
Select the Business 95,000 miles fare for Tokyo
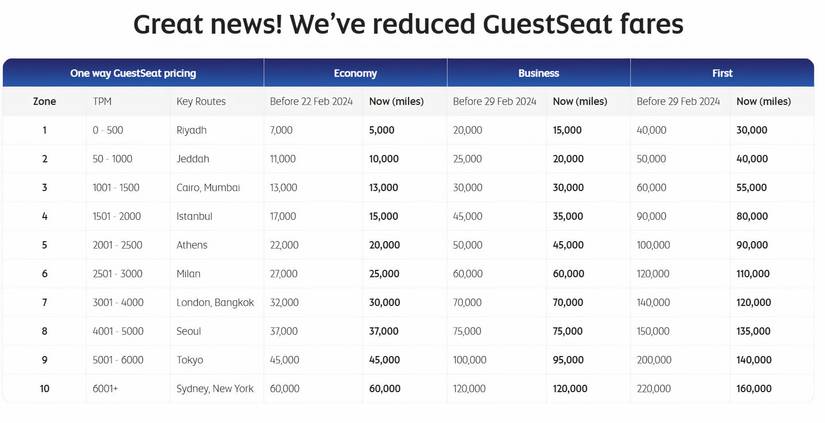[568, 360]
